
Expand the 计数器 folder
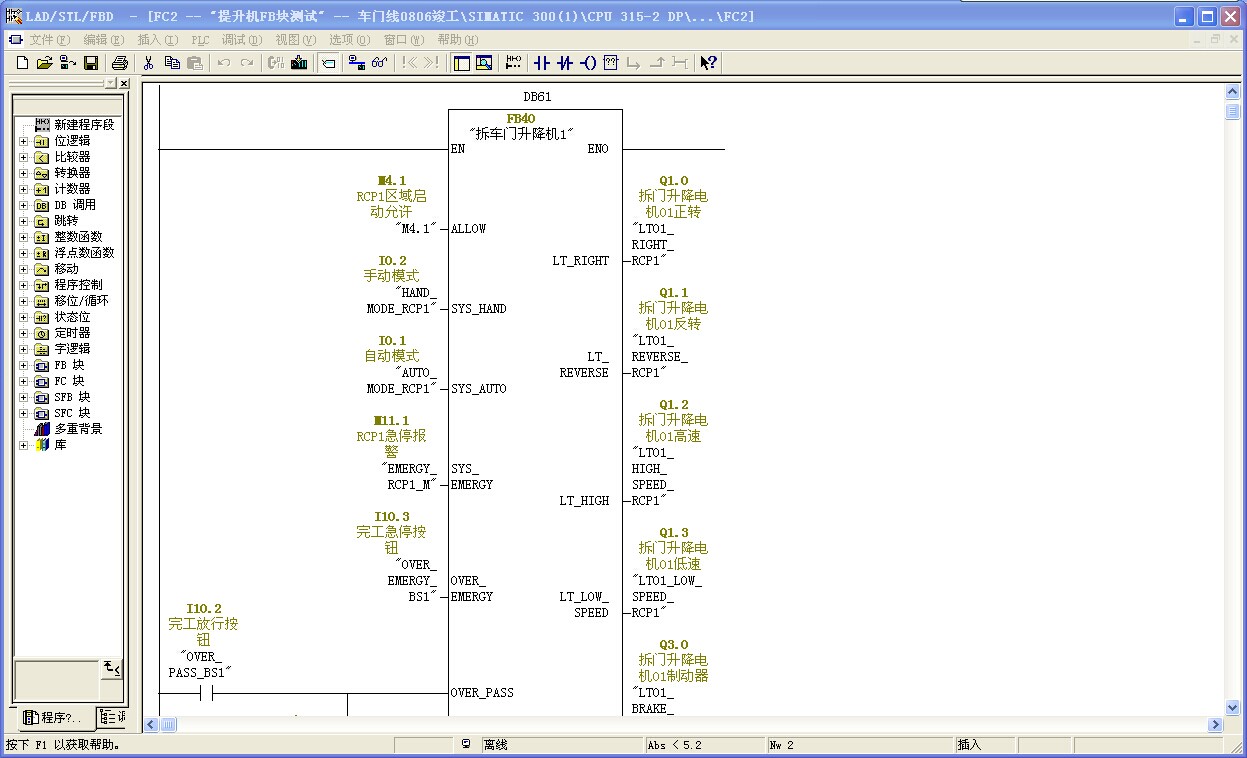pyautogui.click(x=24, y=189)
